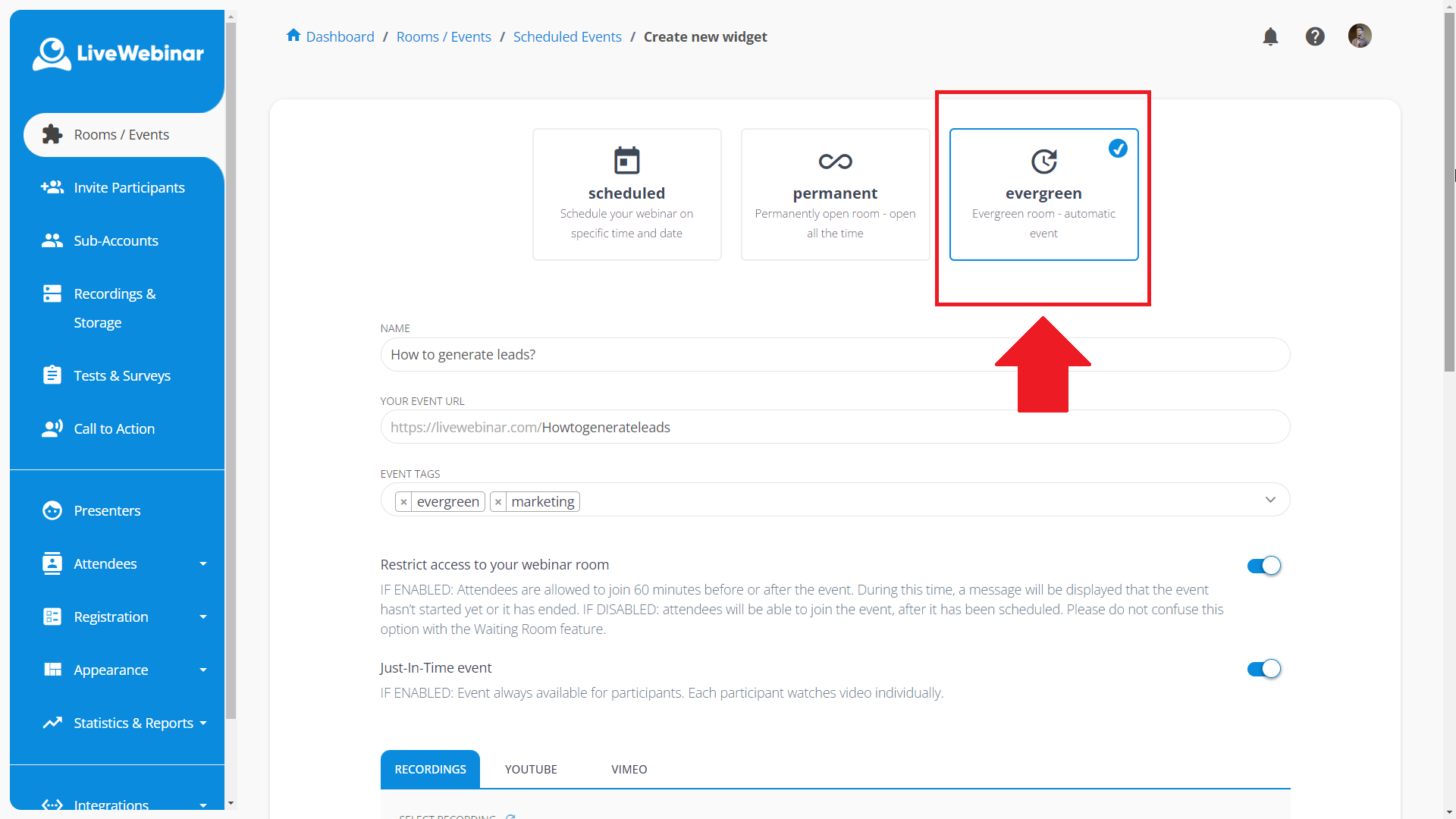Expand the Statistics & Reports menu
This screenshot has width=1456, height=819.
[x=133, y=723]
